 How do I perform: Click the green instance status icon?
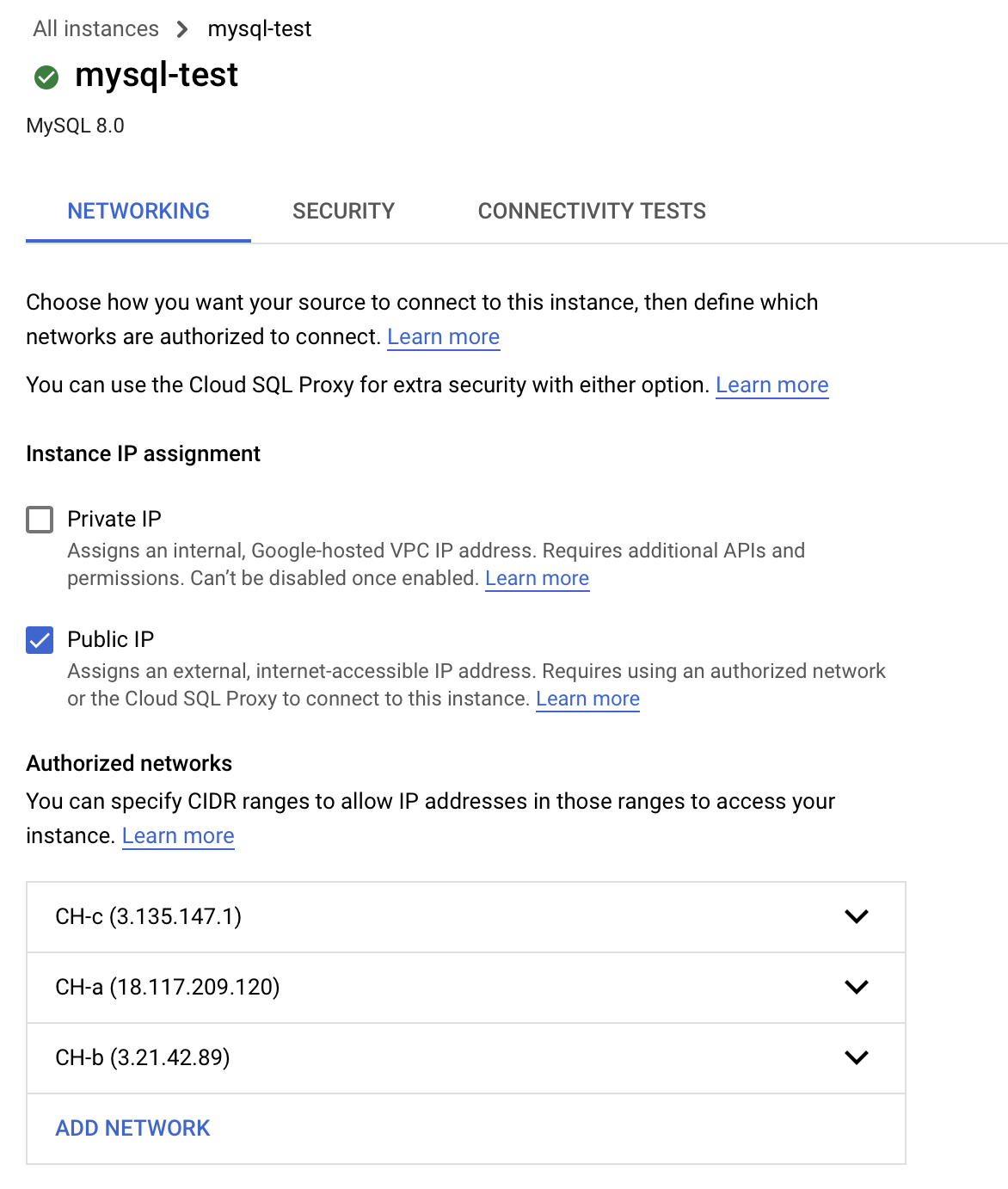(46, 76)
